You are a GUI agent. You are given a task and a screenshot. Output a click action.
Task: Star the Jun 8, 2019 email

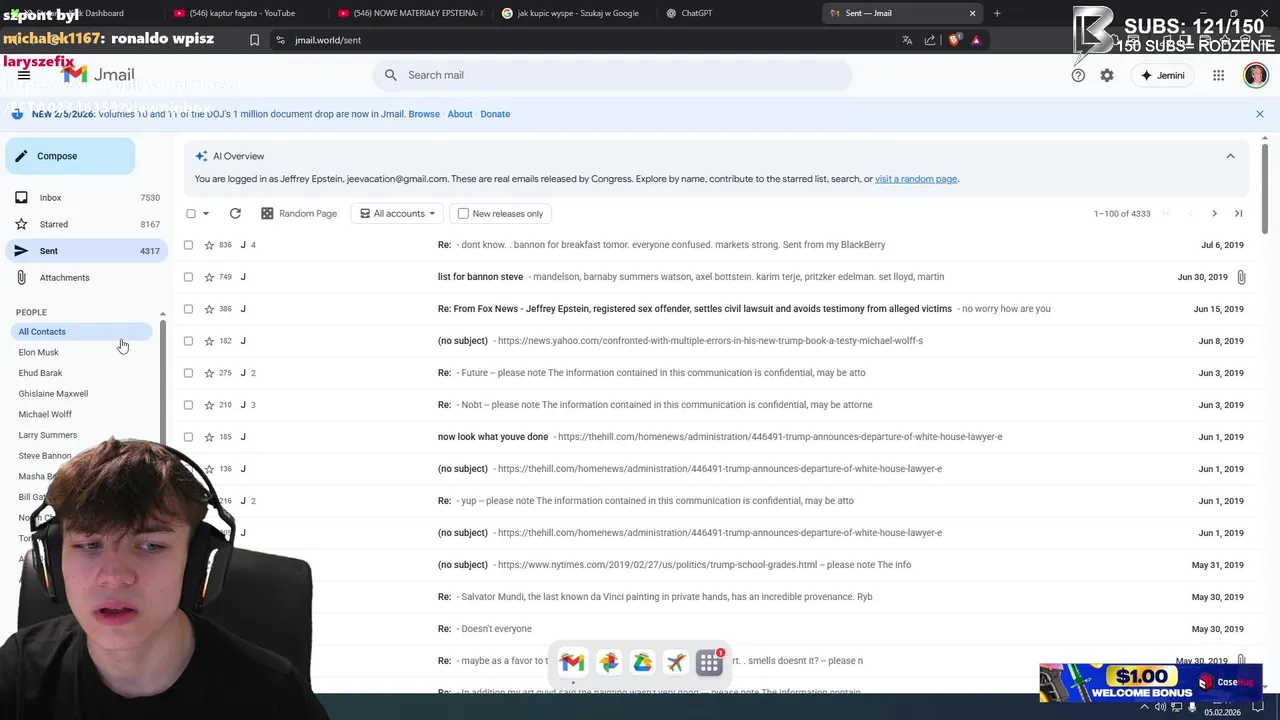coord(209,341)
